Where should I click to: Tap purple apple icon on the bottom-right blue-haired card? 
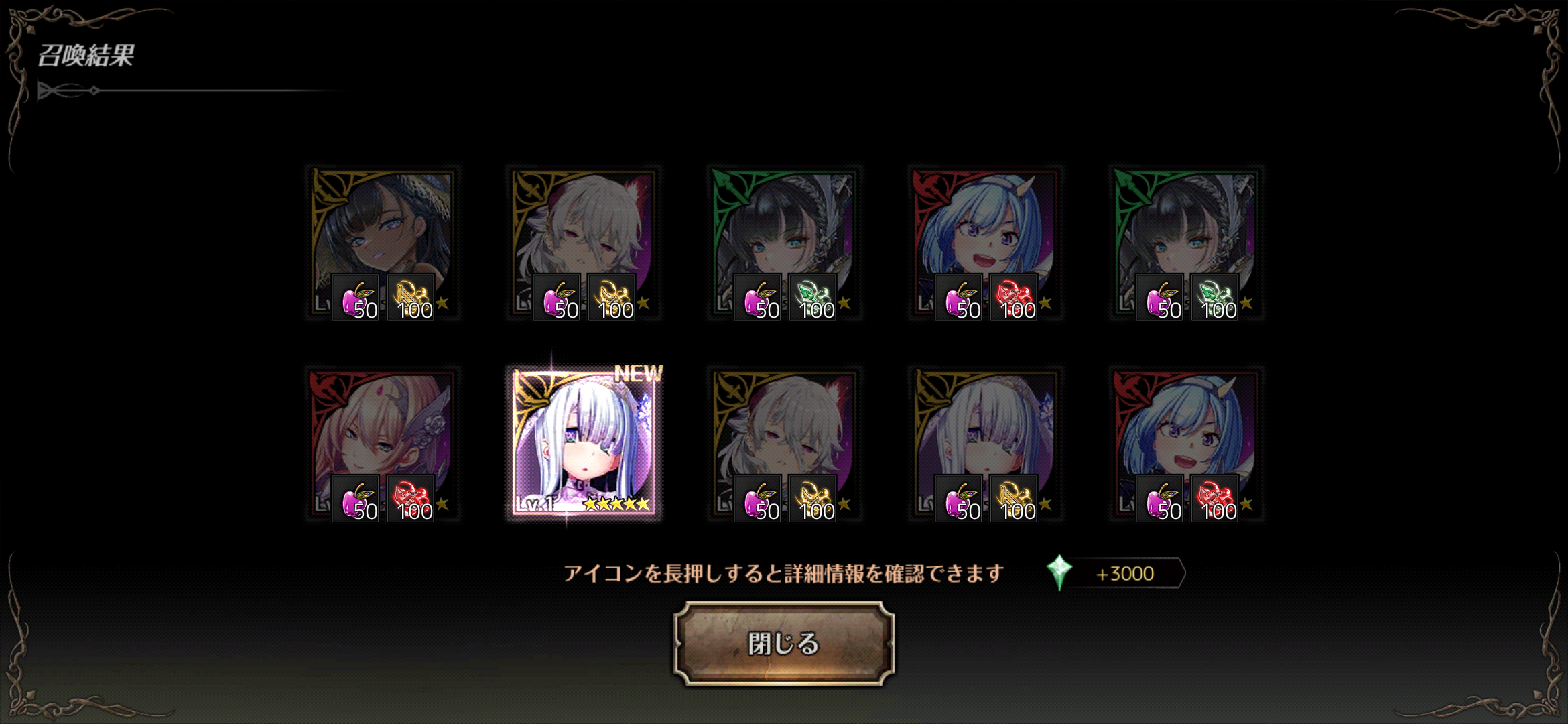tap(1160, 499)
